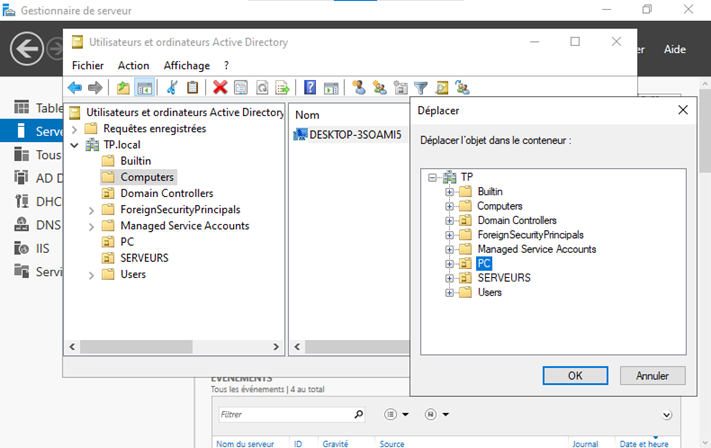Image resolution: width=711 pixels, height=448 pixels.
Task: Expand SERVEURS in the Déplacer tree
Action: click(449, 278)
